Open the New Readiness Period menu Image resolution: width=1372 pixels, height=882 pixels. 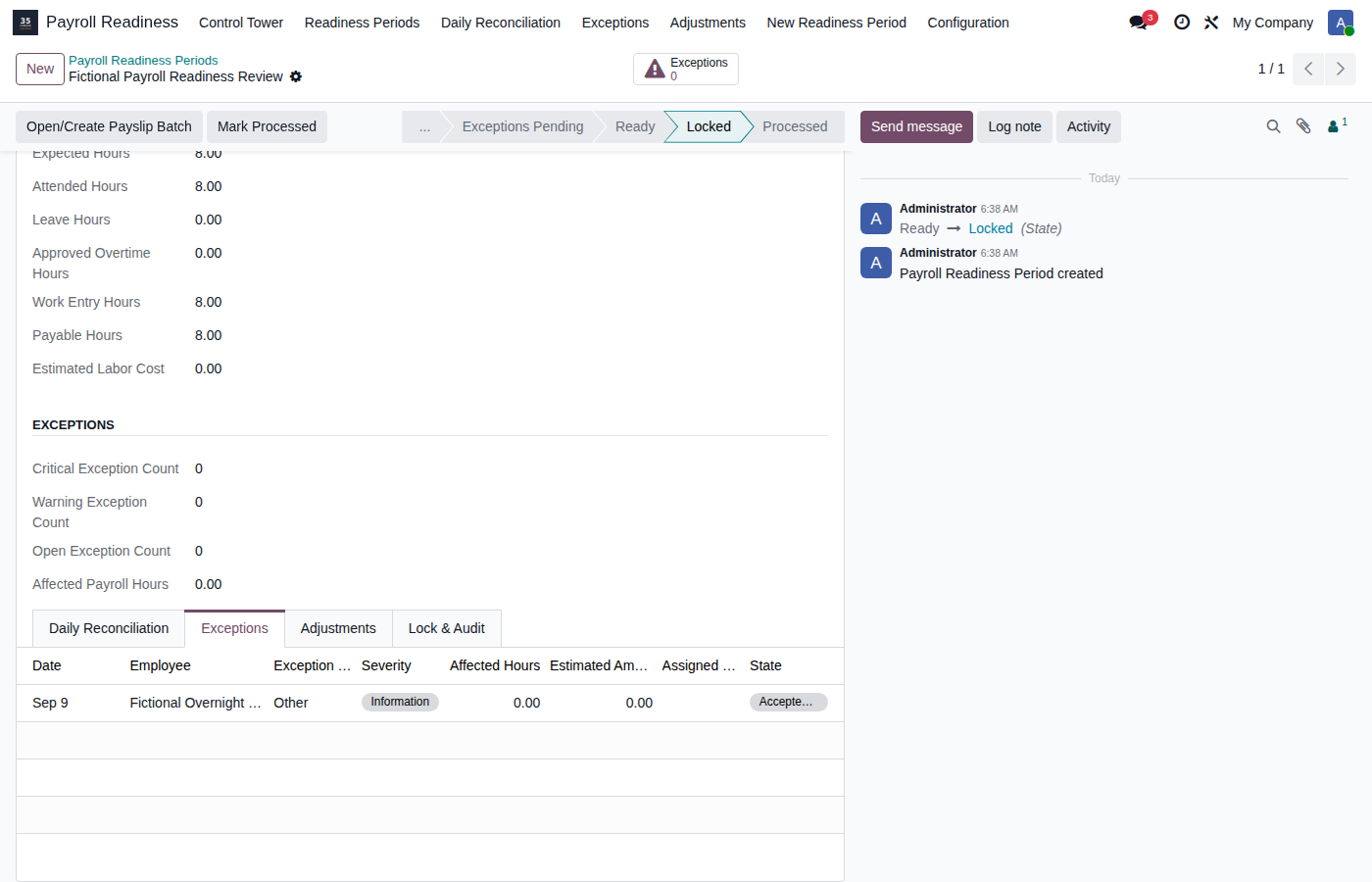coord(837,23)
